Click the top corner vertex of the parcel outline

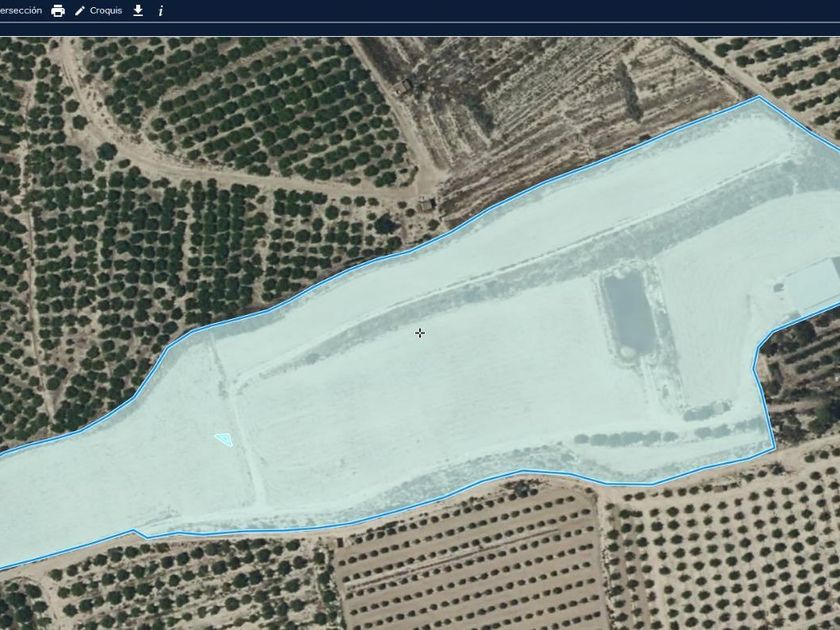759,98
